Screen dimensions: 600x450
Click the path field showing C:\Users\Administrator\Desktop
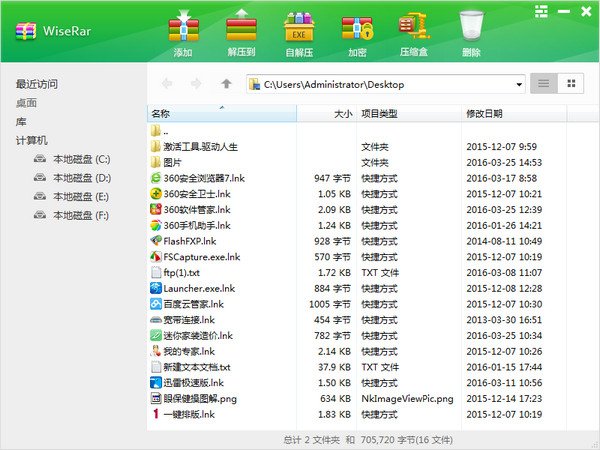(386, 84)
